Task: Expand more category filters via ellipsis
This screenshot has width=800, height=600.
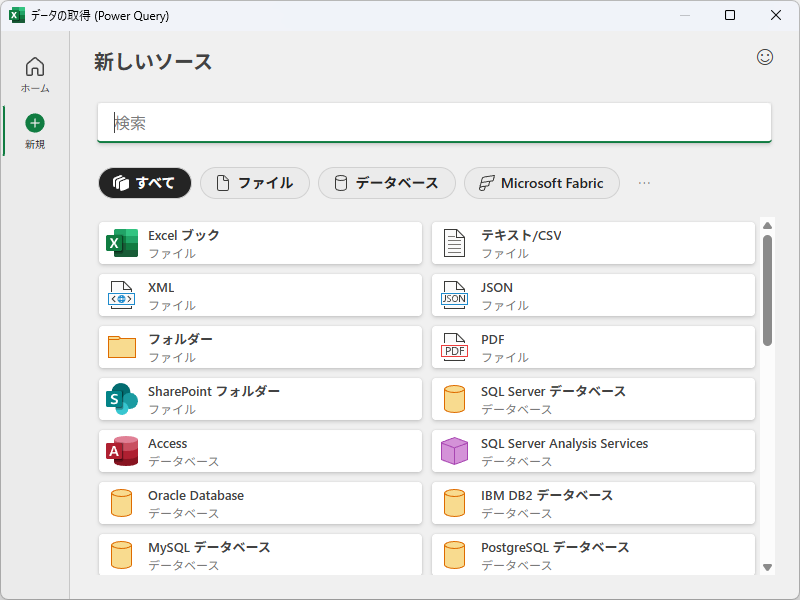Action: coord(644,183)
